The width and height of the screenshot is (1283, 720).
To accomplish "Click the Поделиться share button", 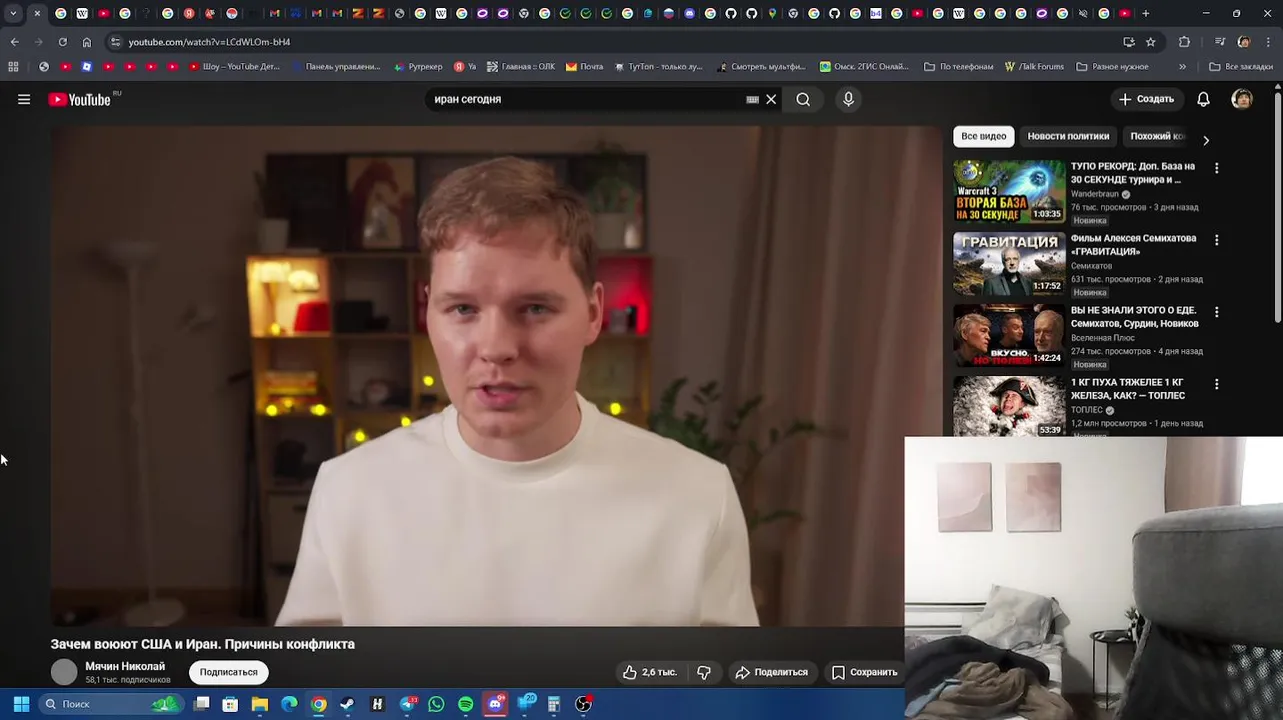I will point(771,672).
